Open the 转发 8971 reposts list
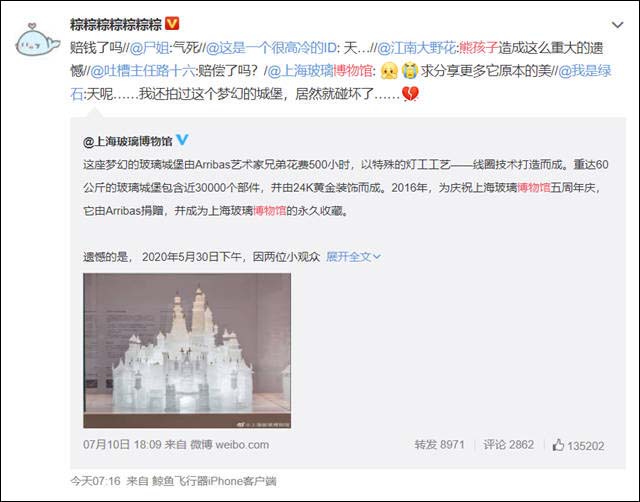 coord(440,444)
